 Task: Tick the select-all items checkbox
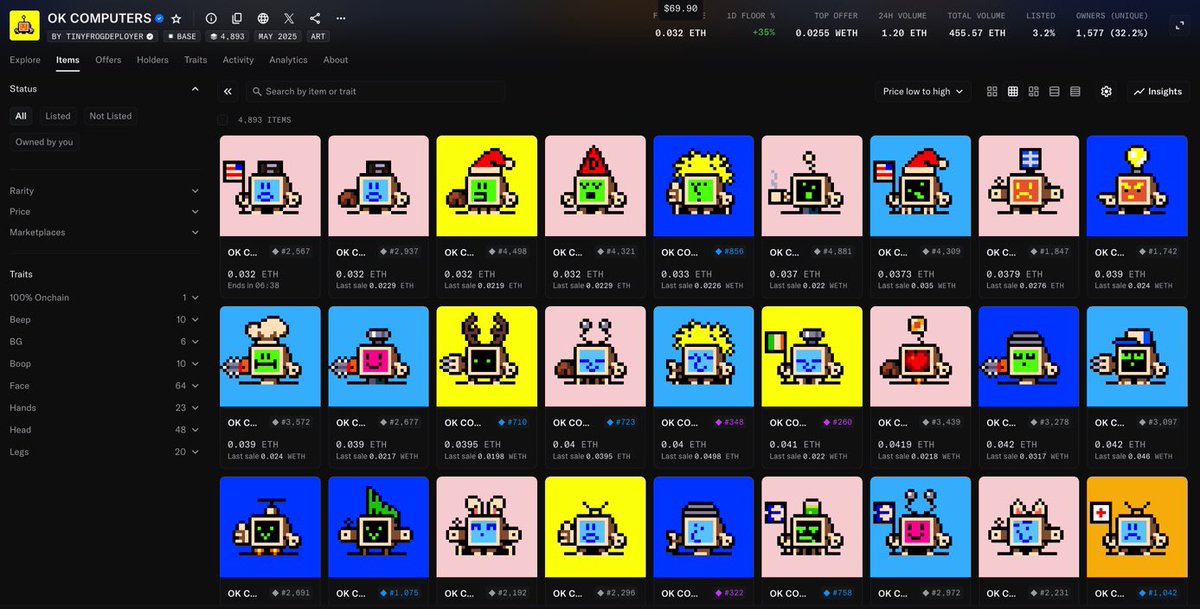223,120
